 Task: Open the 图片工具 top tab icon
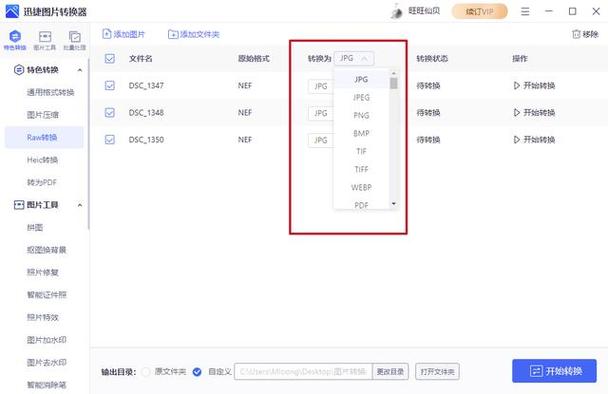pos(45,36)
